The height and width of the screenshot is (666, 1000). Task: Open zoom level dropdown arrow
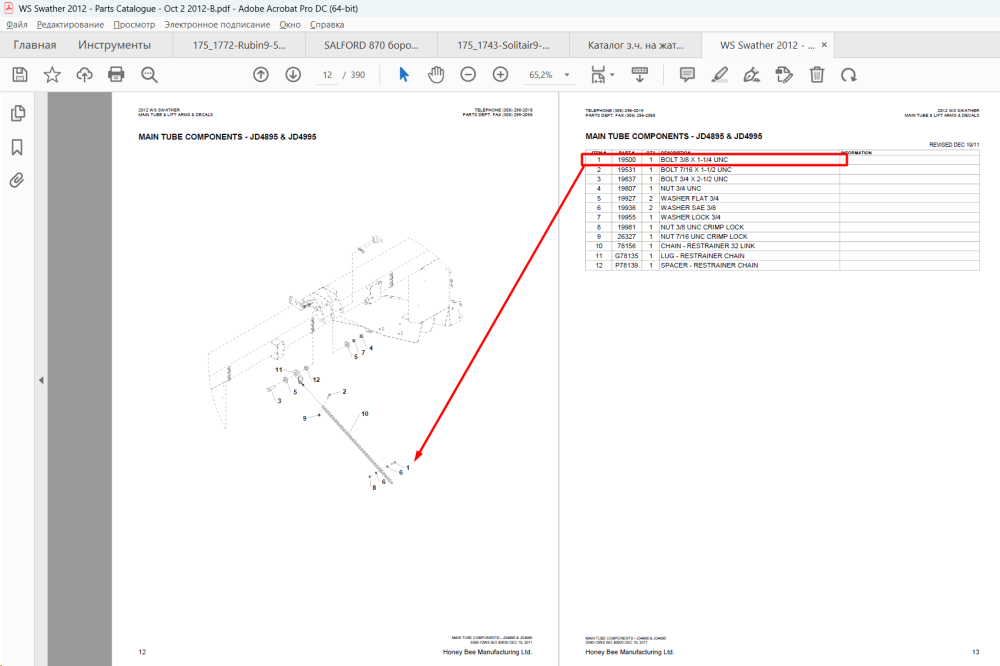[566, 75]
